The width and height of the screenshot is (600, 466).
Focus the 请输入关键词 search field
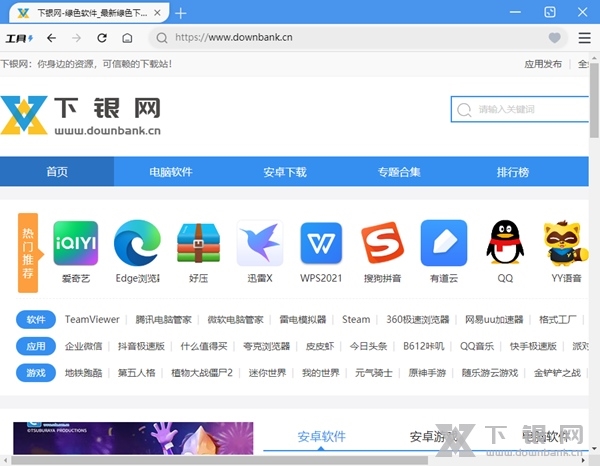pos(520,109)
